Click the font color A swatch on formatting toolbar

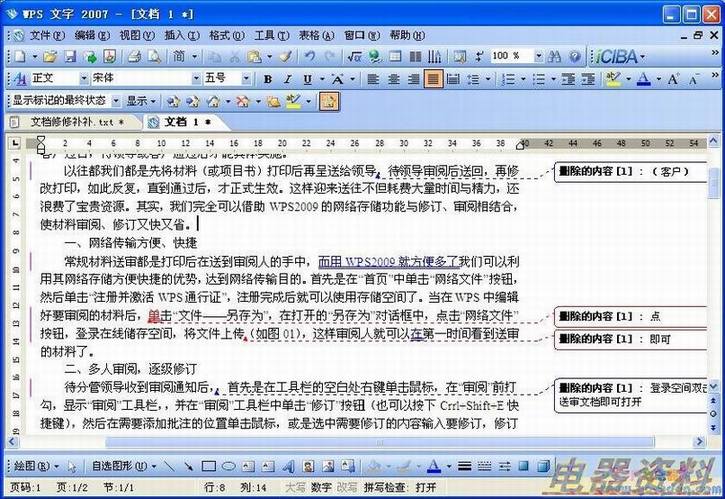tap(644, 80)
